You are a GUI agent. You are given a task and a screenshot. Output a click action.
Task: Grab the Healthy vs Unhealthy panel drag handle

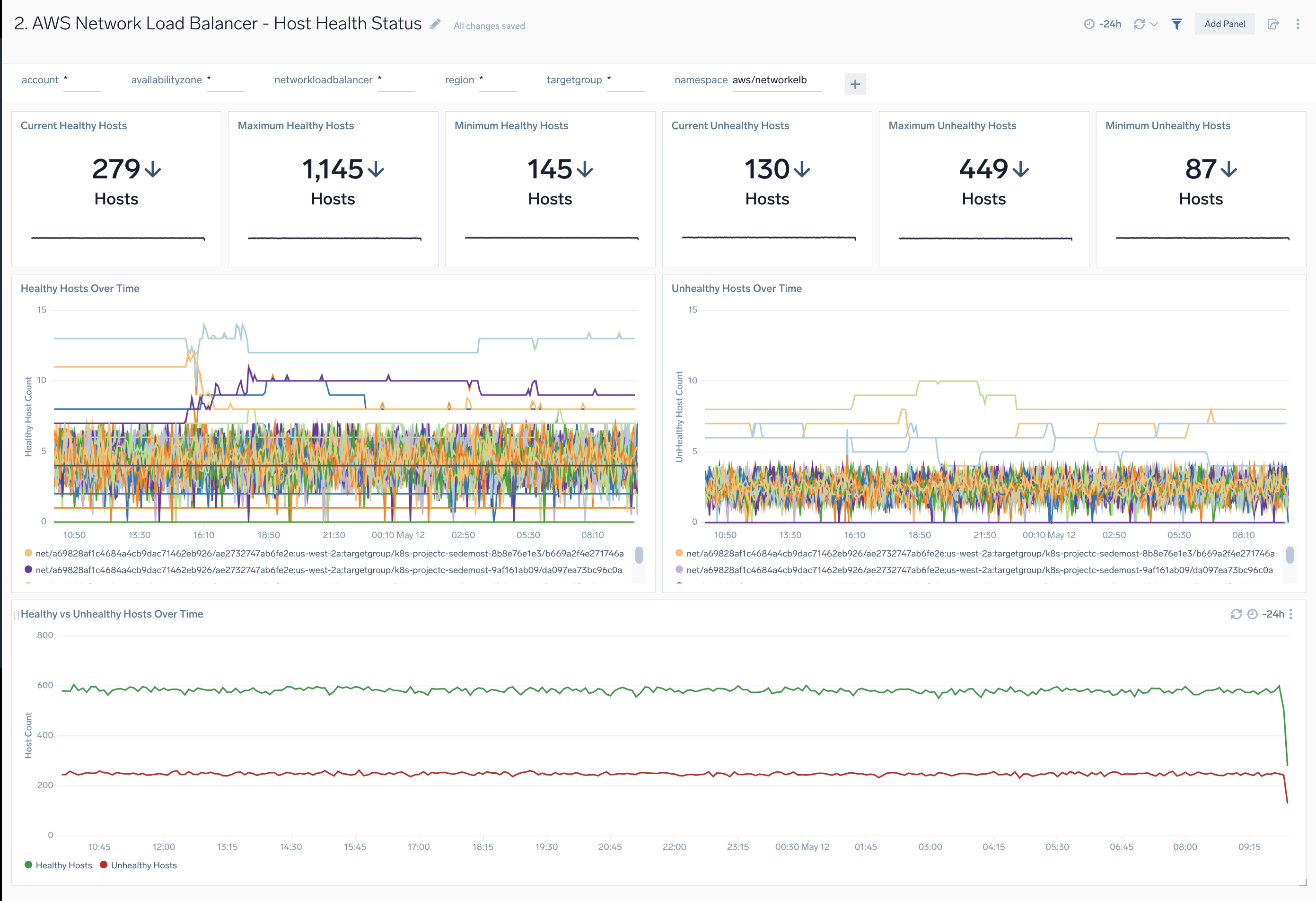click(17, 615)
